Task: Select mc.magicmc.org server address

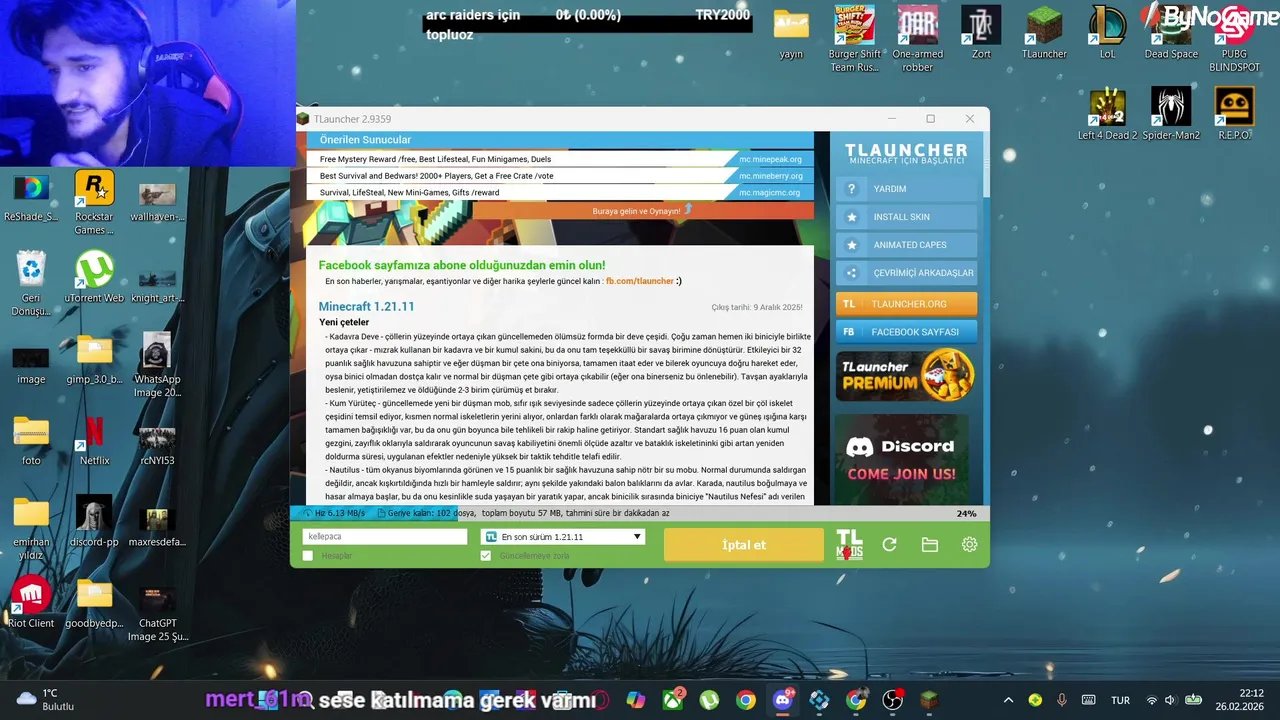Action: (x=770, y=193)
